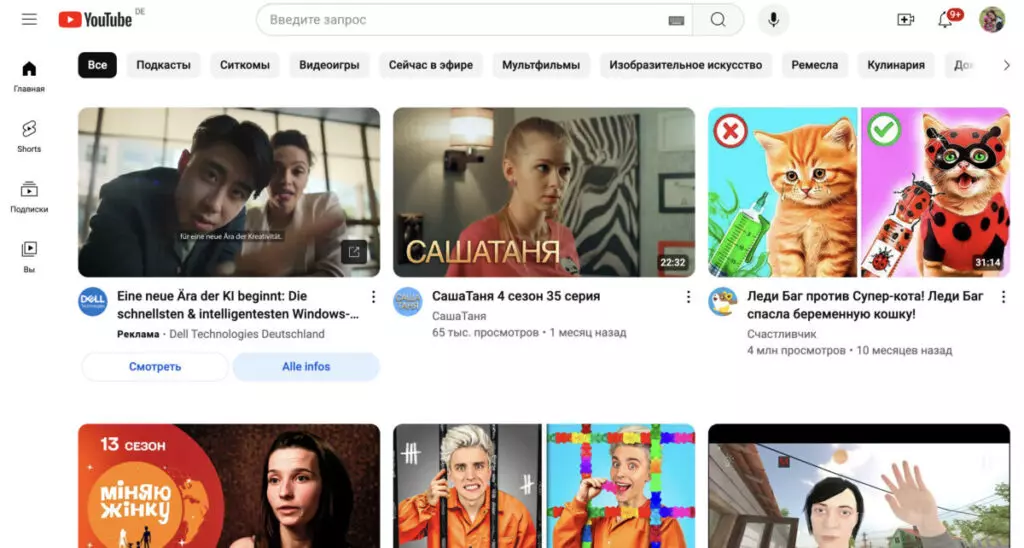Click the 4 млн просмотров text
The width and height of the screenshot is (1024, 548).
point(796,351)
